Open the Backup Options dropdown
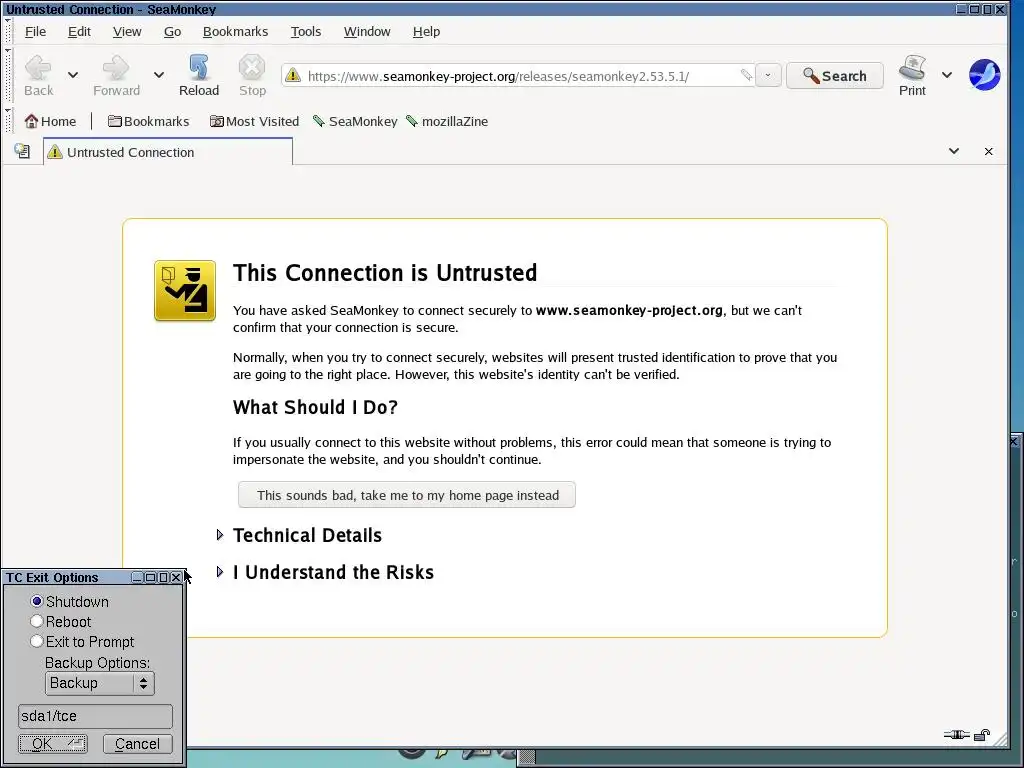The height and width of the screenshot is (768, 1024). 100,683
